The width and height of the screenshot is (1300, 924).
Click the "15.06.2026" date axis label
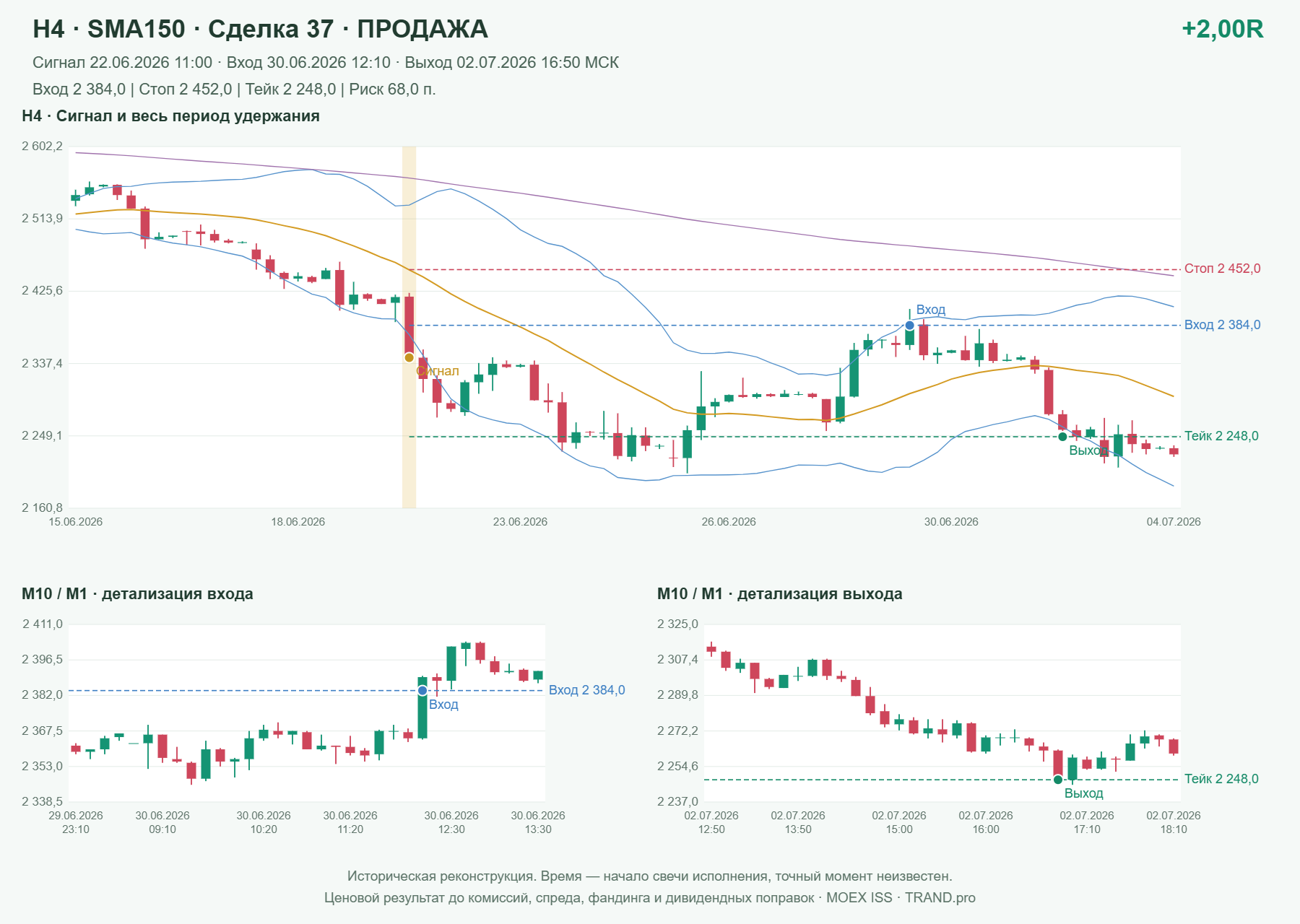[76, 522]
